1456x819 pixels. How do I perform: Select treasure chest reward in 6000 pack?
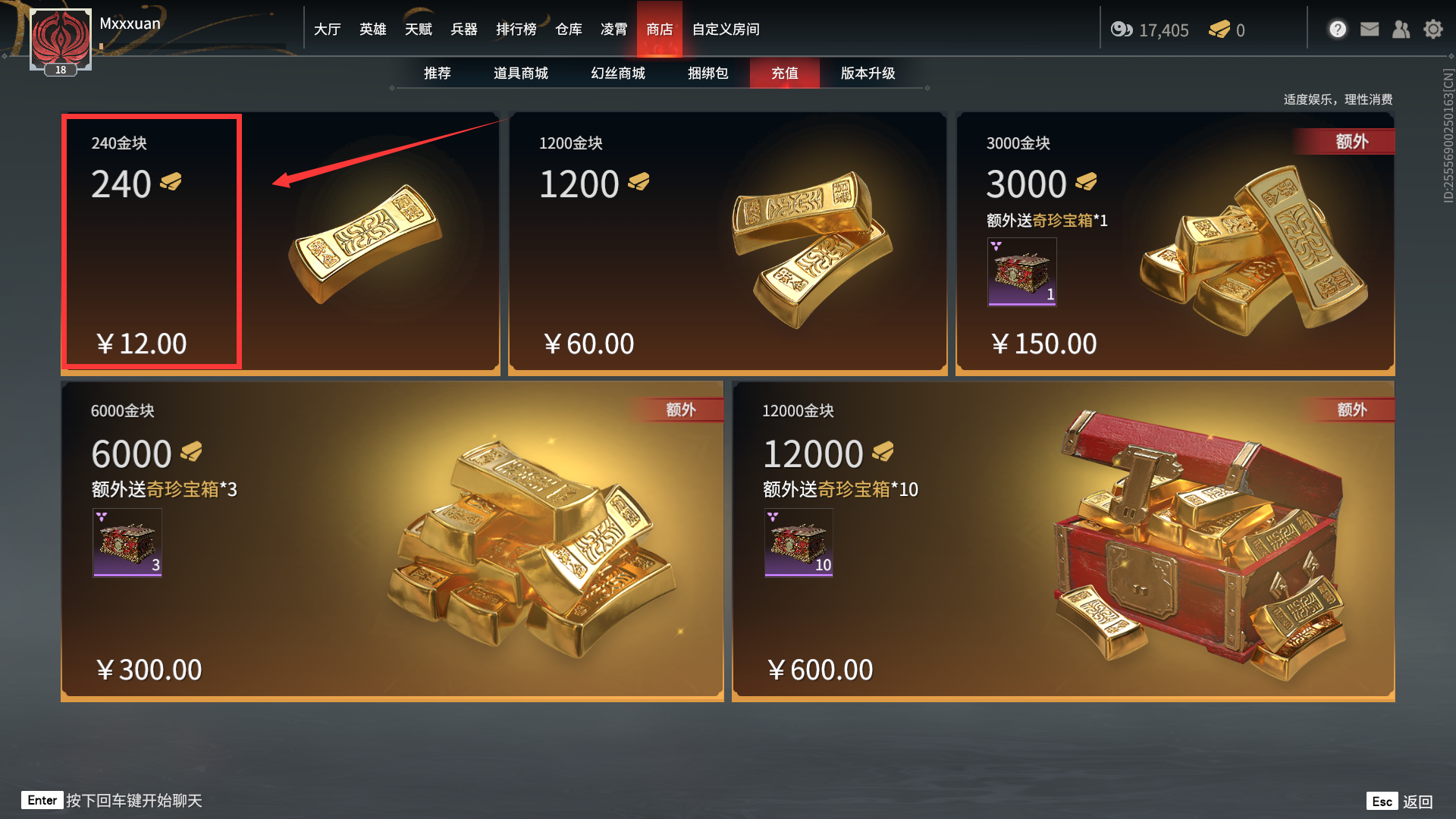click(127, 542)
